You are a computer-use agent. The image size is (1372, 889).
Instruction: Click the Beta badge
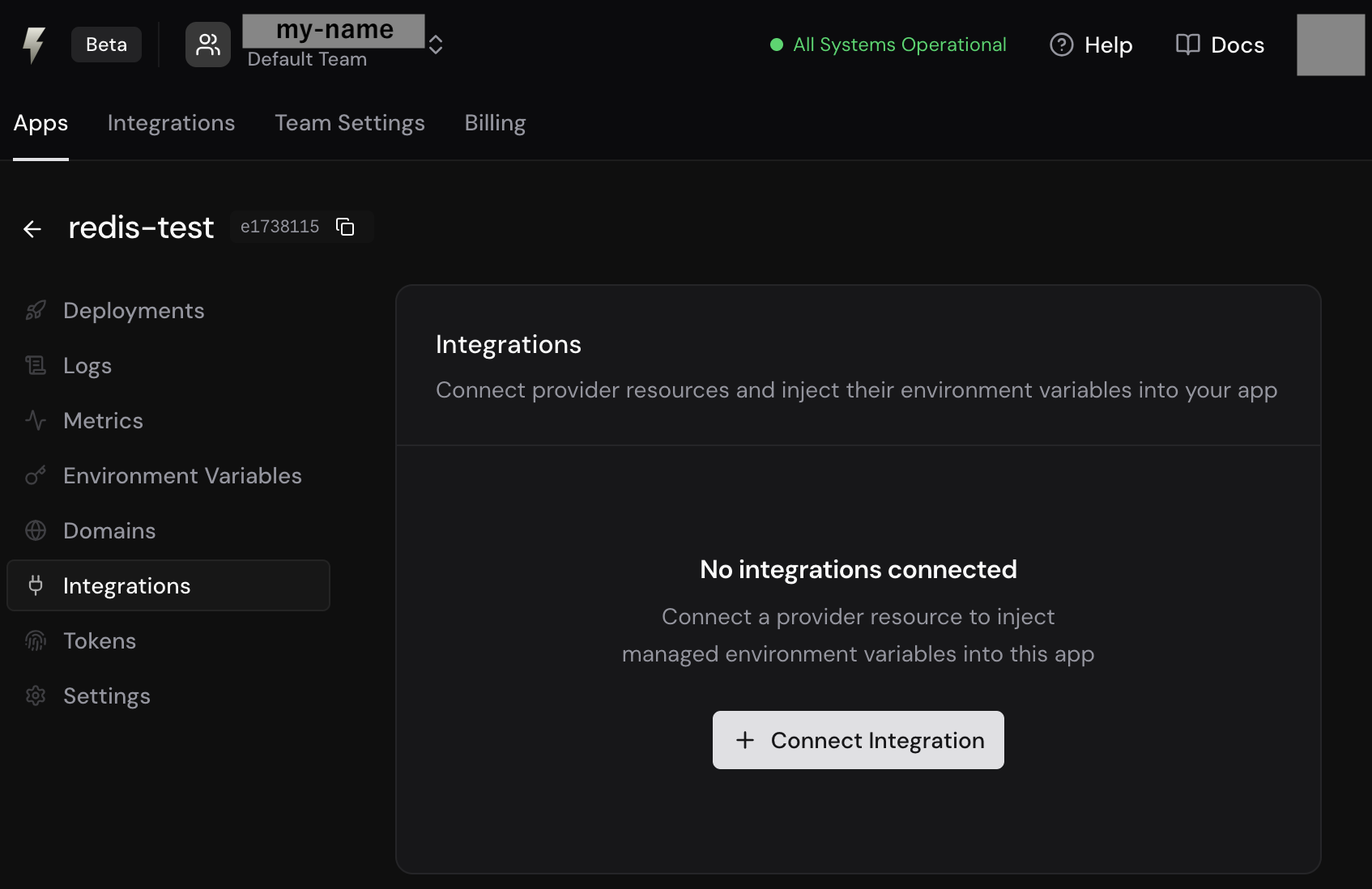(106, 45)
